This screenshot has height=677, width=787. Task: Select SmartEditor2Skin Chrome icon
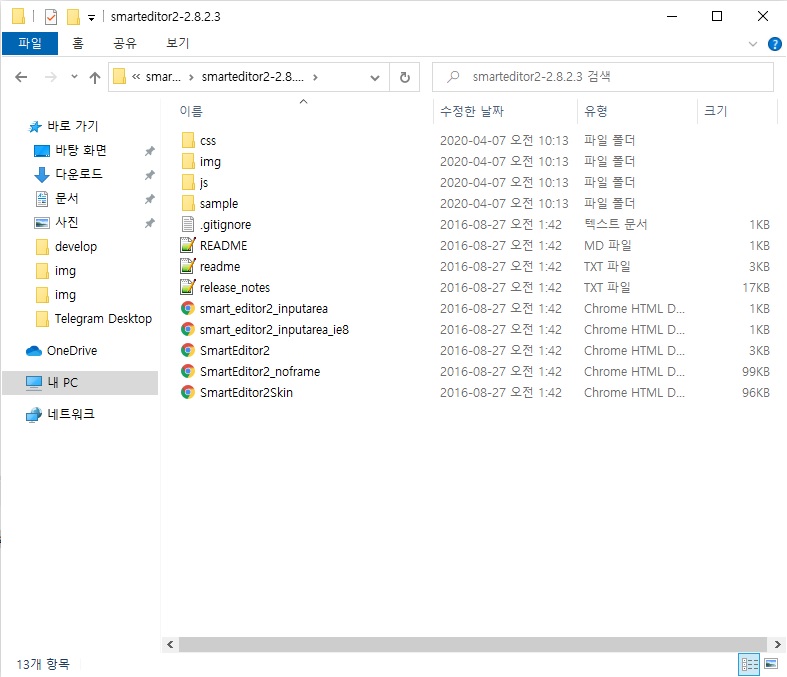click(x=188, y=393)
